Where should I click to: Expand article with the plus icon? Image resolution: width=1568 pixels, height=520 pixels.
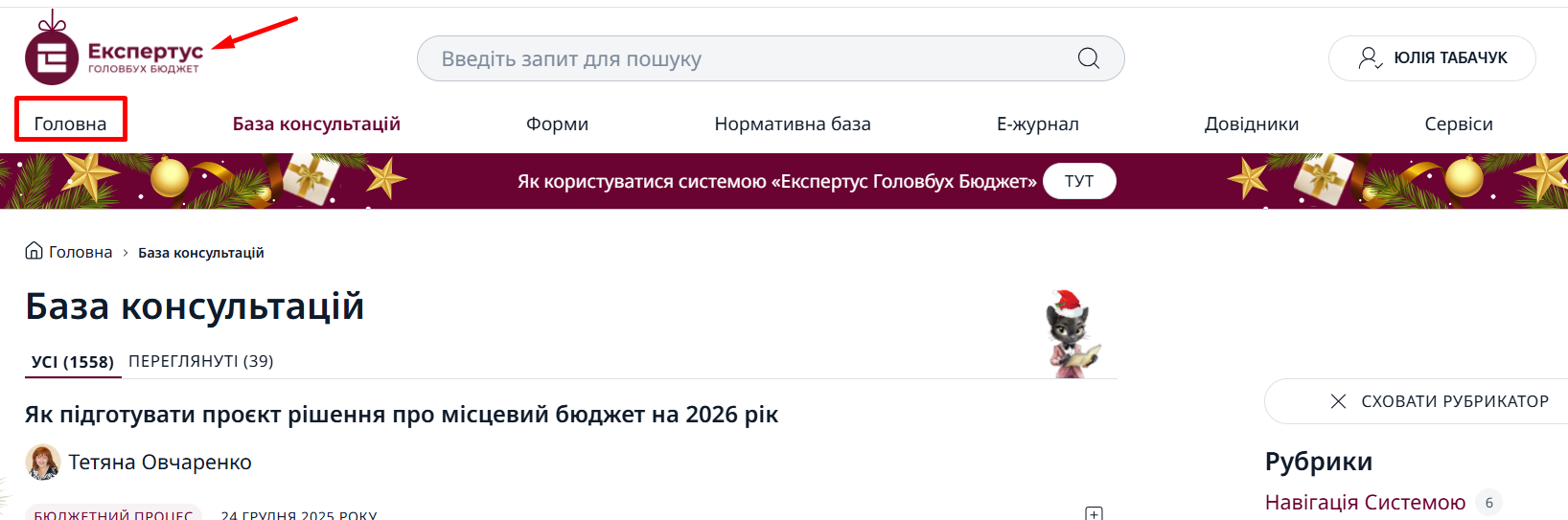click(x=1094, y=513)
